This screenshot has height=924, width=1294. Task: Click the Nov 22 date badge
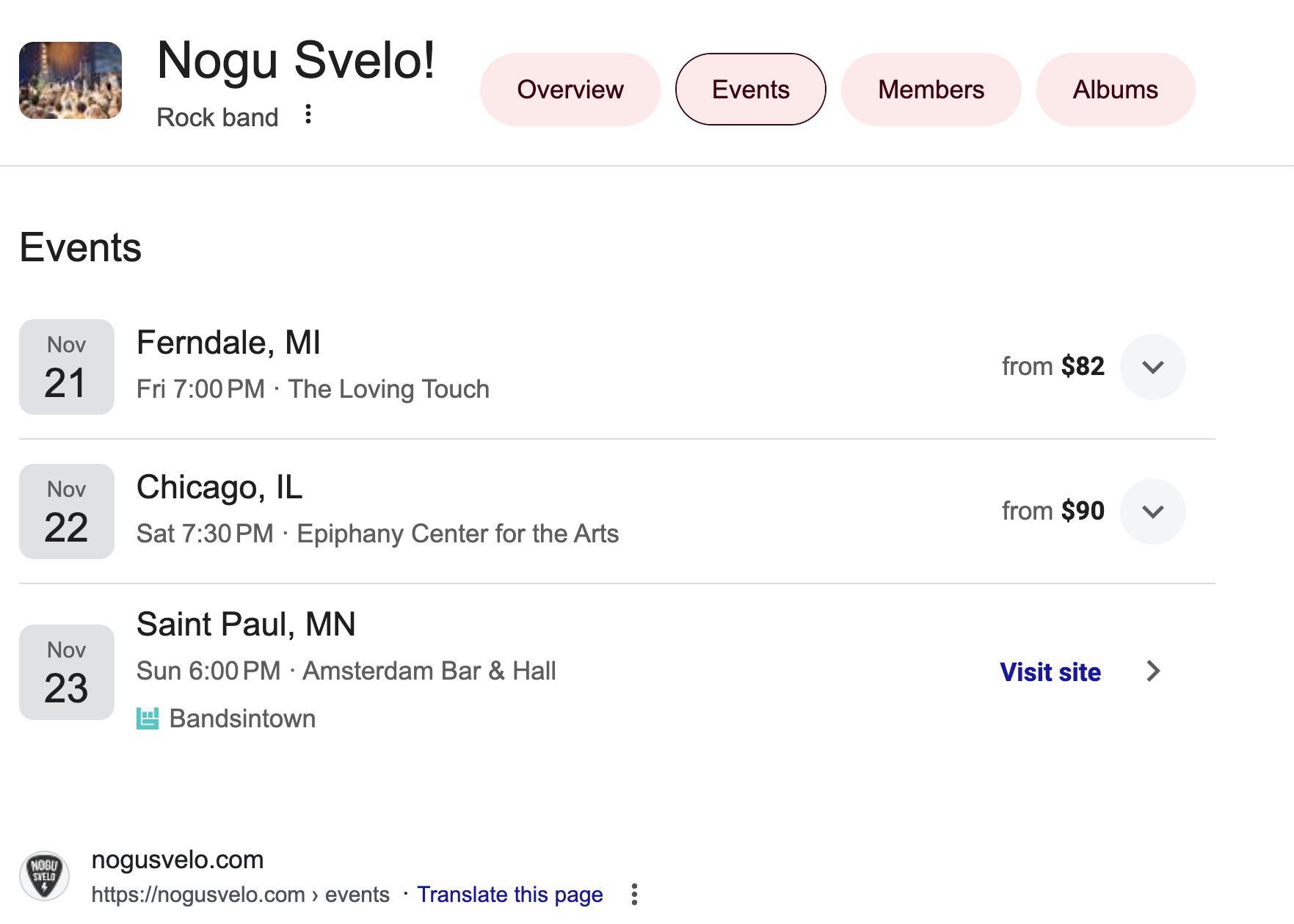pos(67,512)
